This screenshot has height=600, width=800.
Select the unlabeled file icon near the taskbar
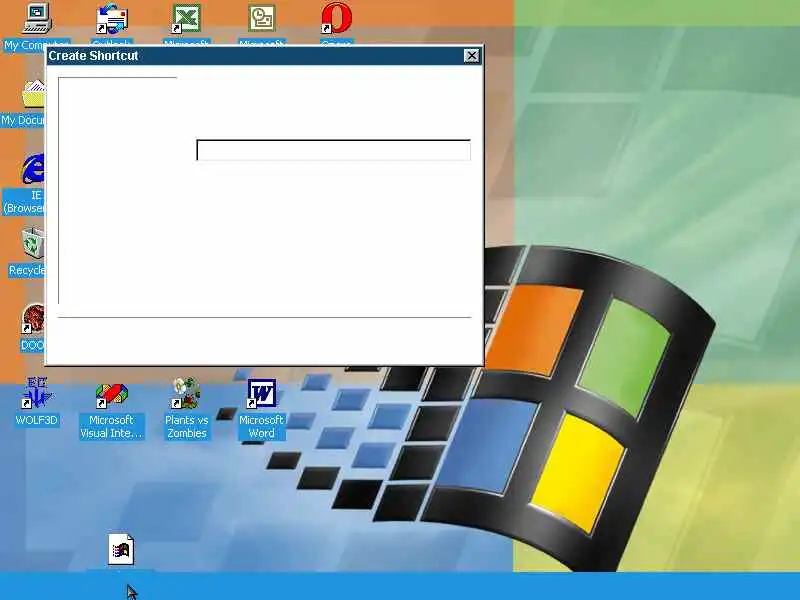pyautogui.click(x=121, y=549)
